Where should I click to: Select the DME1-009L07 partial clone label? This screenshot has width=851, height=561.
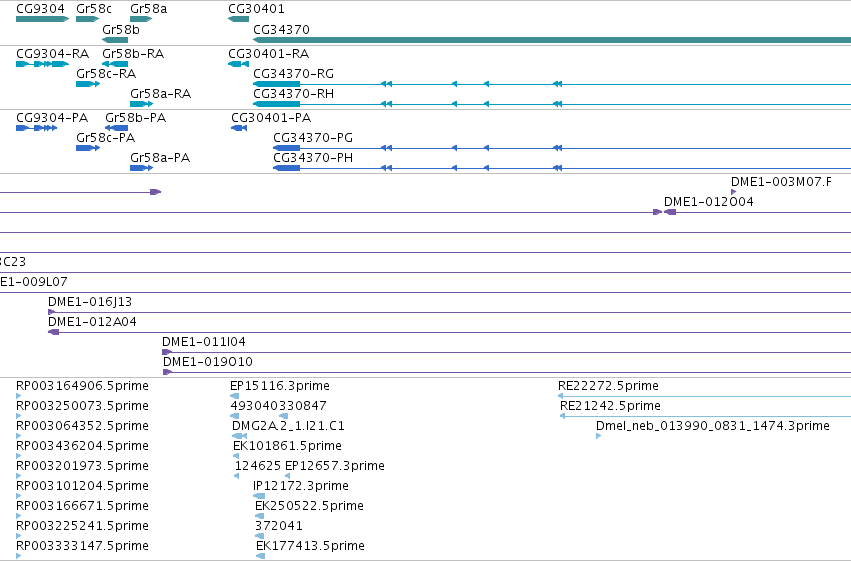34,282
